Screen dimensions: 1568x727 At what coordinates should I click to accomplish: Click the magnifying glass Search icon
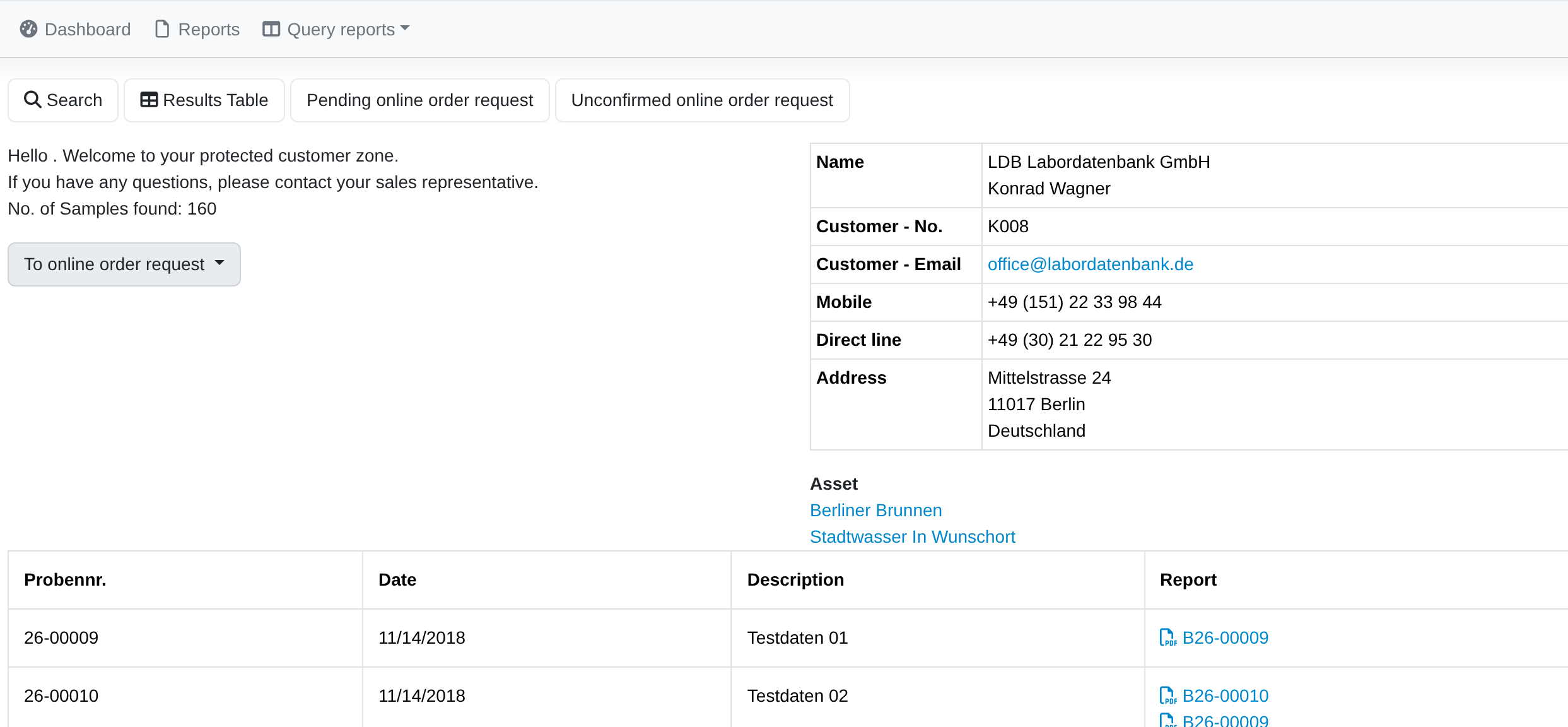click(x=32, y=100)
